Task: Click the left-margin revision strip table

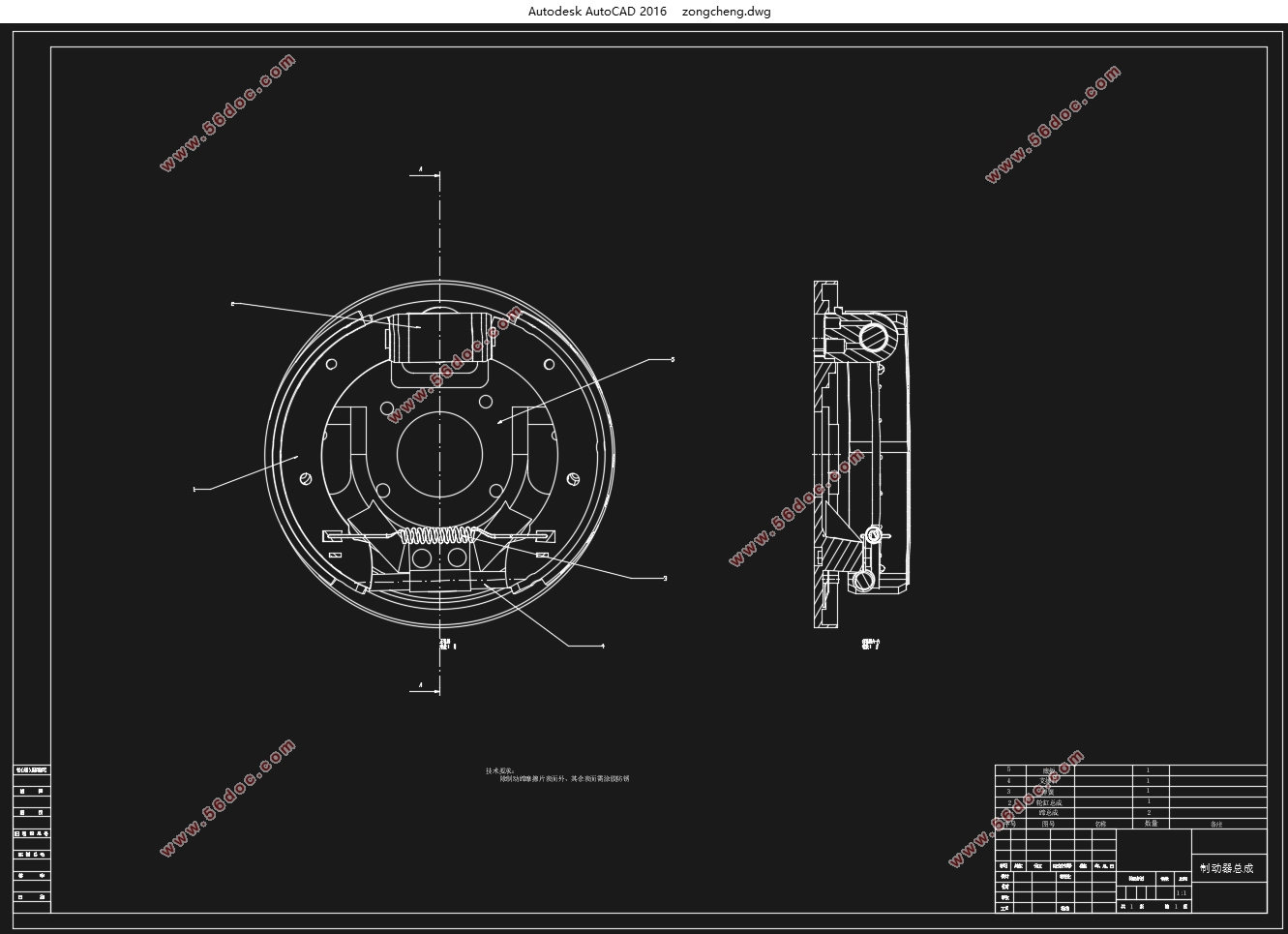Action: [32, 838]
